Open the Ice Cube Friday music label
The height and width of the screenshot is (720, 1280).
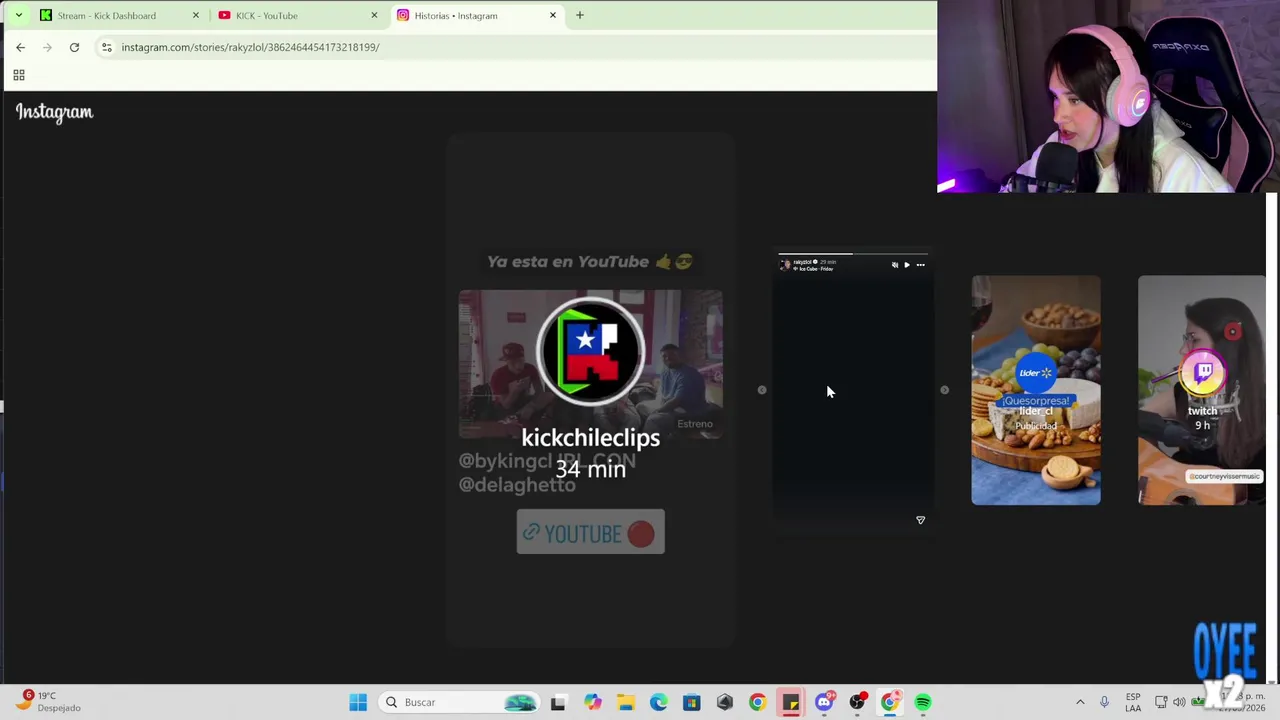pyautogui.click(x=815, y=269)
